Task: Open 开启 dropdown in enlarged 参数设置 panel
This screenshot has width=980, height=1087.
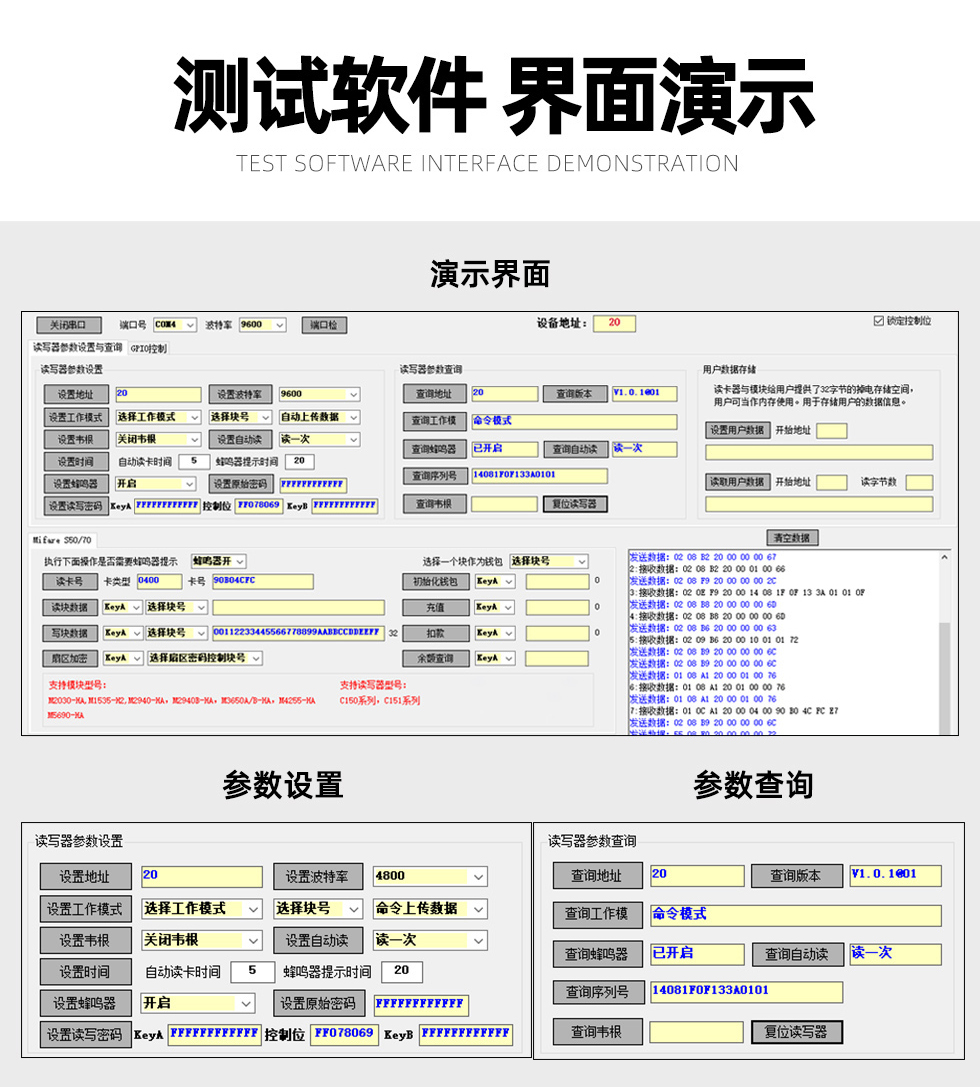Action: [x=198, y=1003]
